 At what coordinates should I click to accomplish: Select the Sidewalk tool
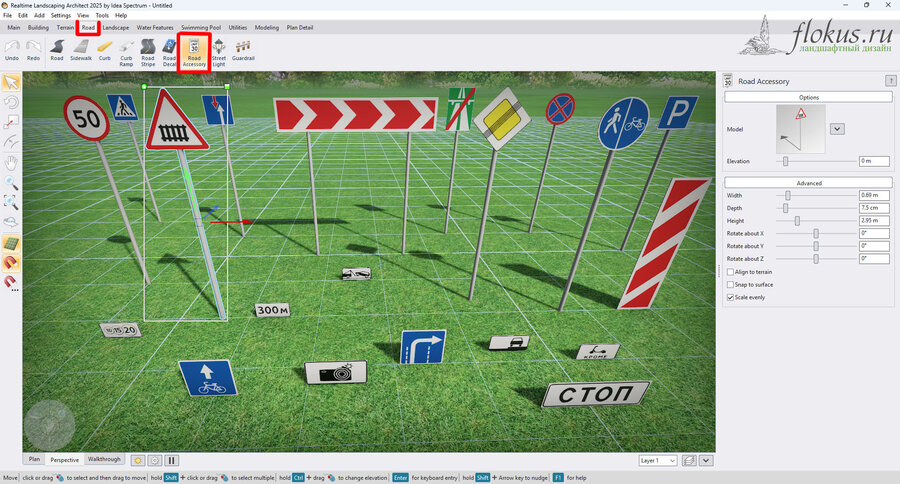[x=81, y=51]
